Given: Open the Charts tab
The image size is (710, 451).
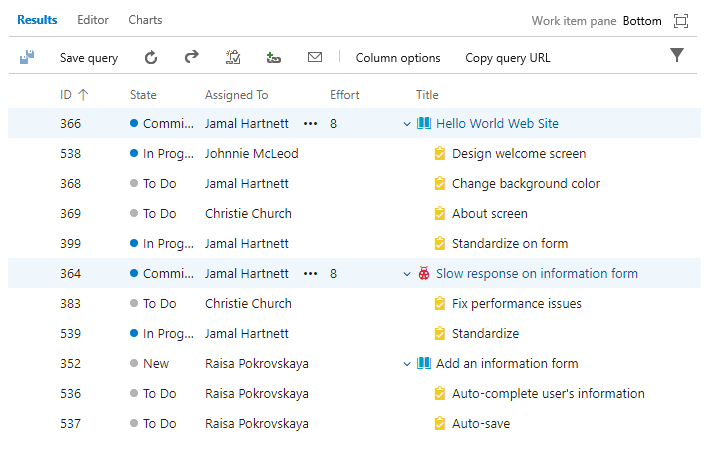Looking at the screenshot, I should point(145,20).
